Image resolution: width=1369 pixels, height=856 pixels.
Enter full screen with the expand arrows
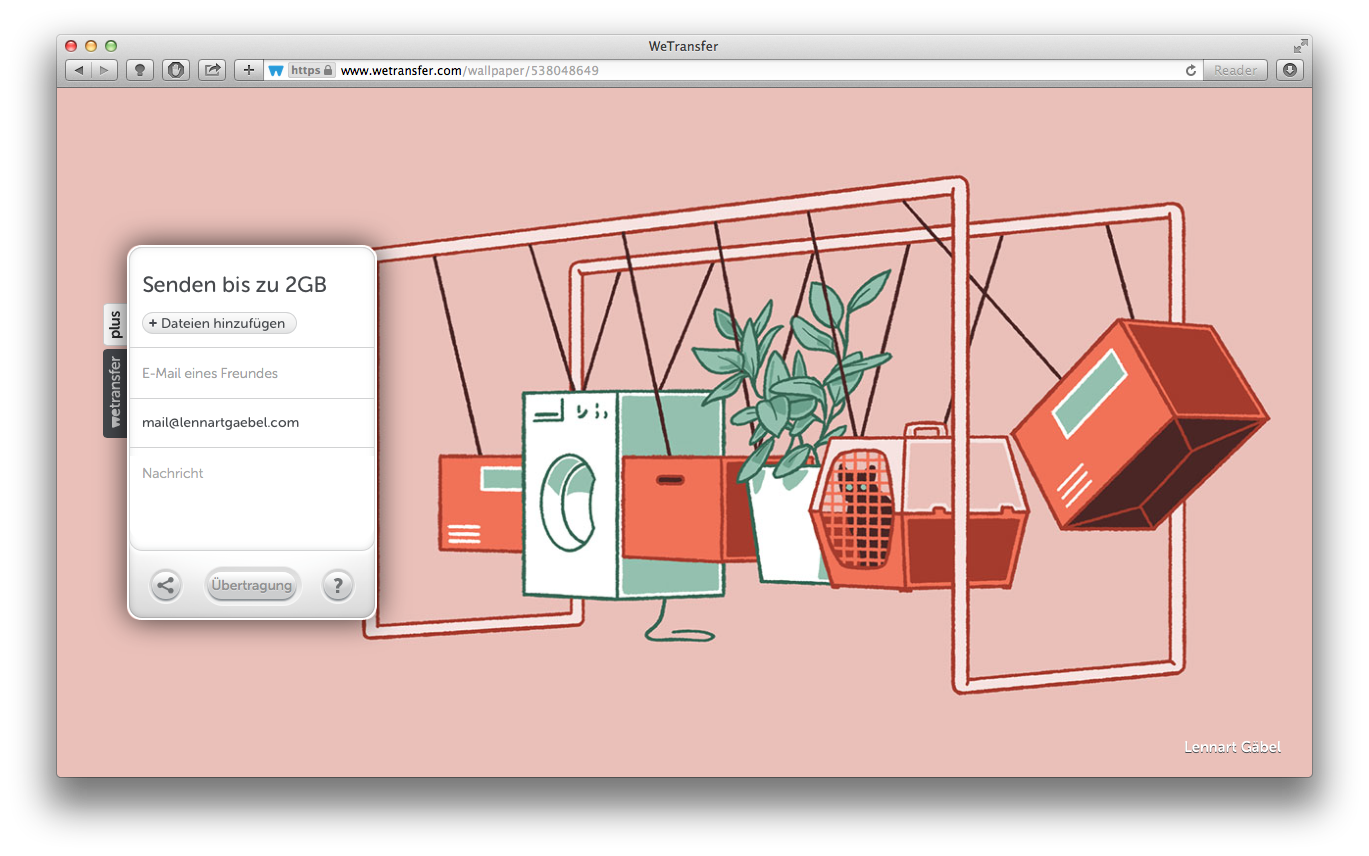point(1300,46)
